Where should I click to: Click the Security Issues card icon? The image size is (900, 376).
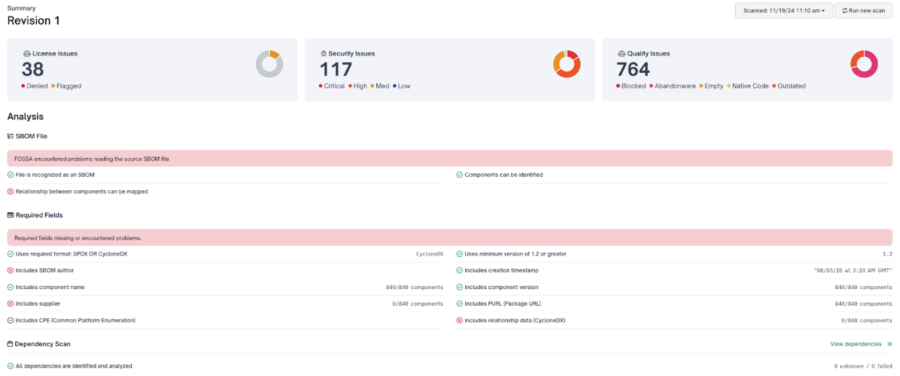coord(323,53)
